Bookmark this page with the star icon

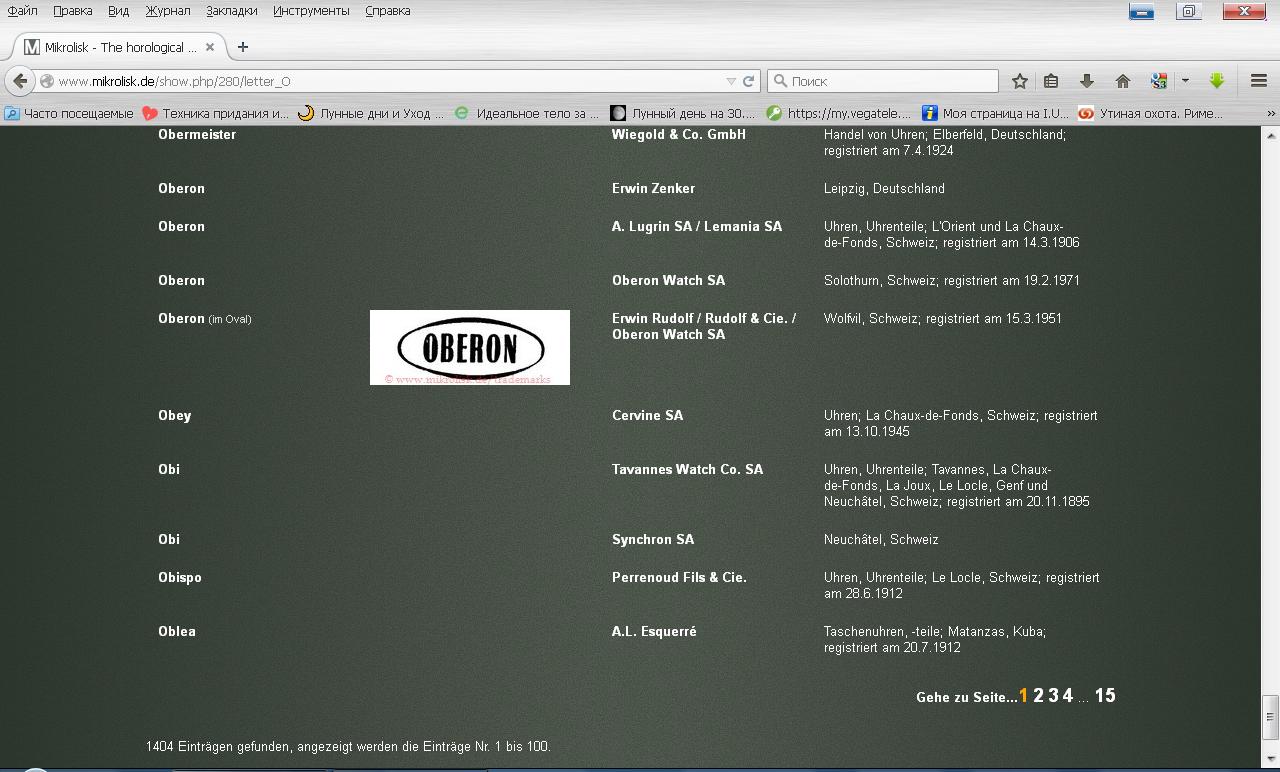1019,81
